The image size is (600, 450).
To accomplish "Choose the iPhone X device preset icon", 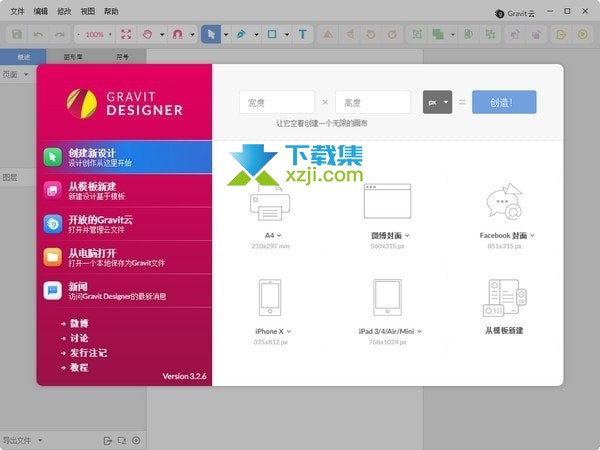I will coord(270,297).
